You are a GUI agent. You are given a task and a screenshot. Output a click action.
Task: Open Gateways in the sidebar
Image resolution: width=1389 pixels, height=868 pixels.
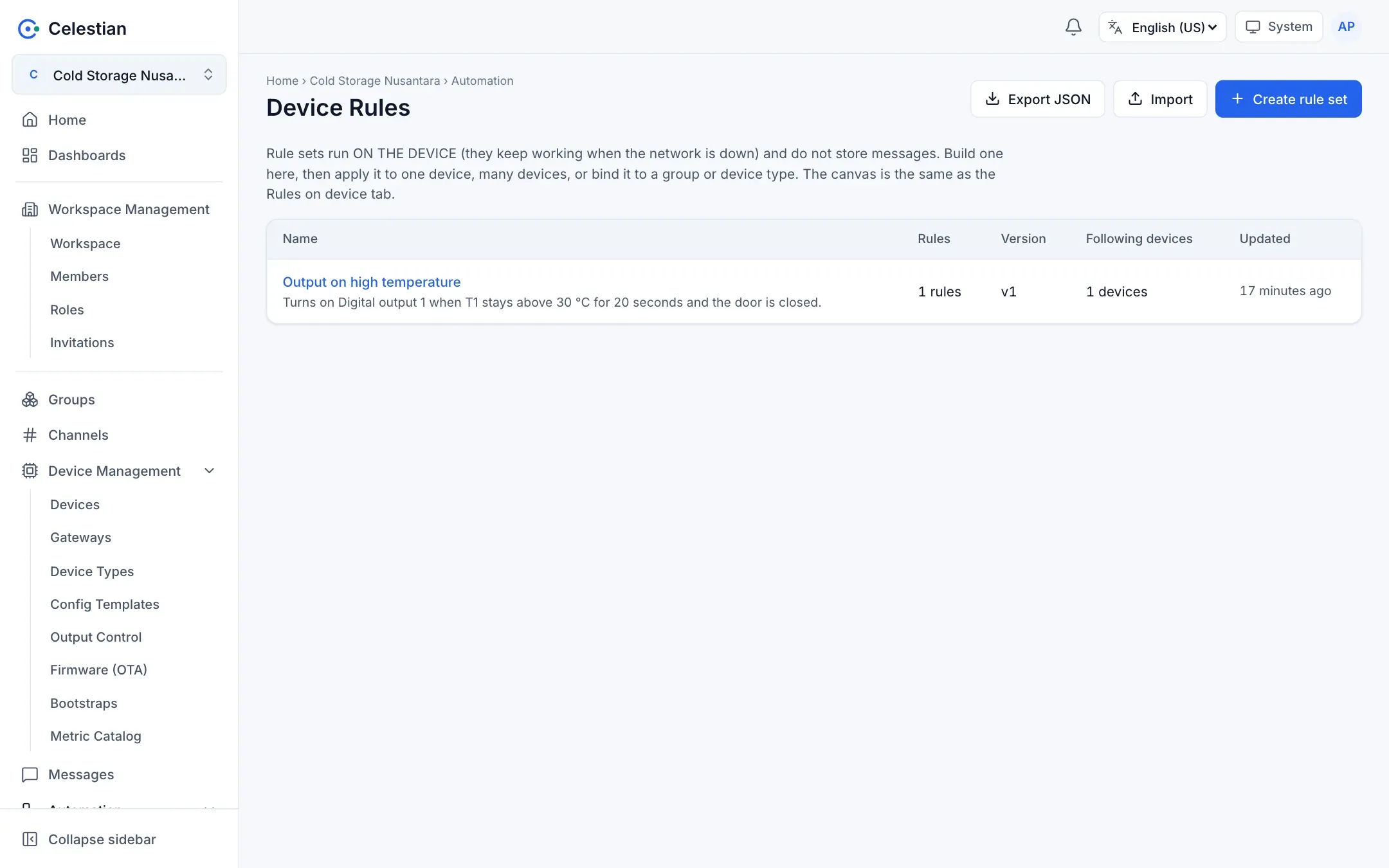(x=81, y=538)
